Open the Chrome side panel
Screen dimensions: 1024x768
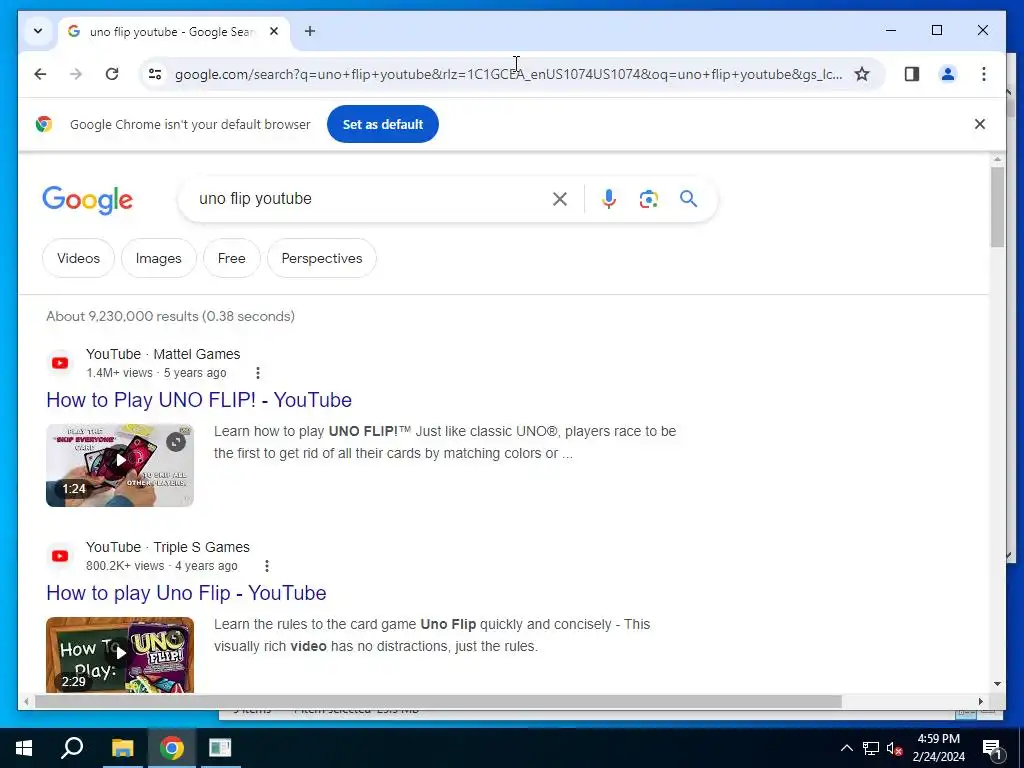point(912,74)
